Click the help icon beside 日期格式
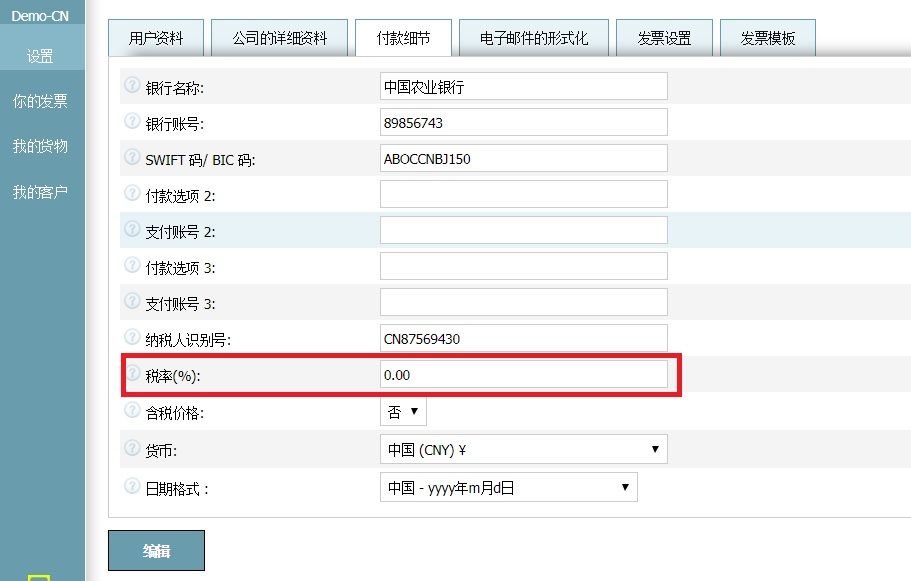 point(130,487)
